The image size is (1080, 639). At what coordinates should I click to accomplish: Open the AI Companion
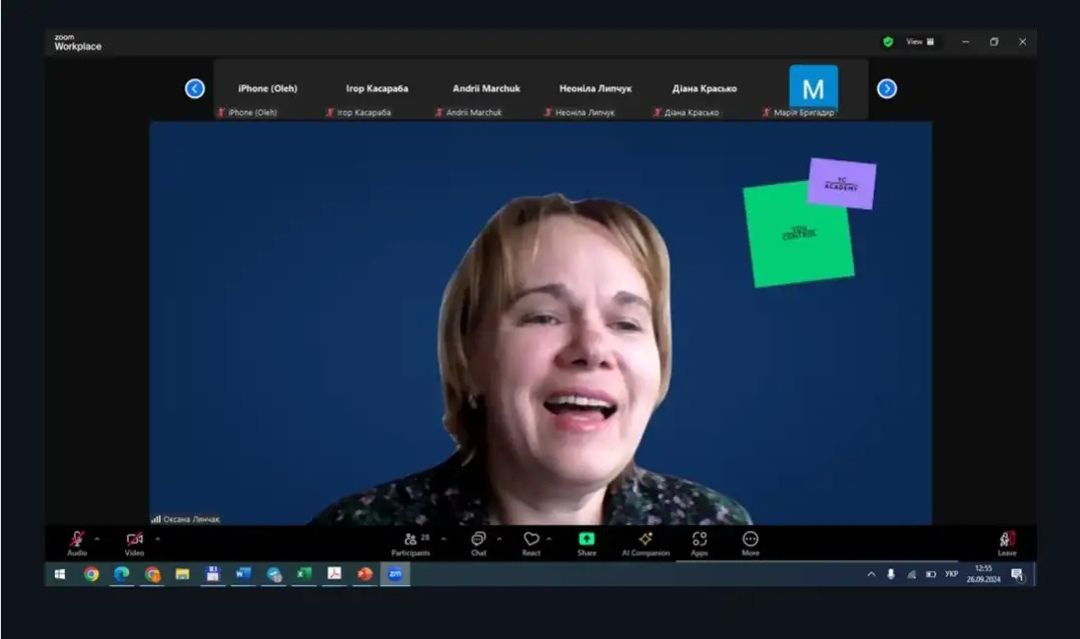coord(645,540)
